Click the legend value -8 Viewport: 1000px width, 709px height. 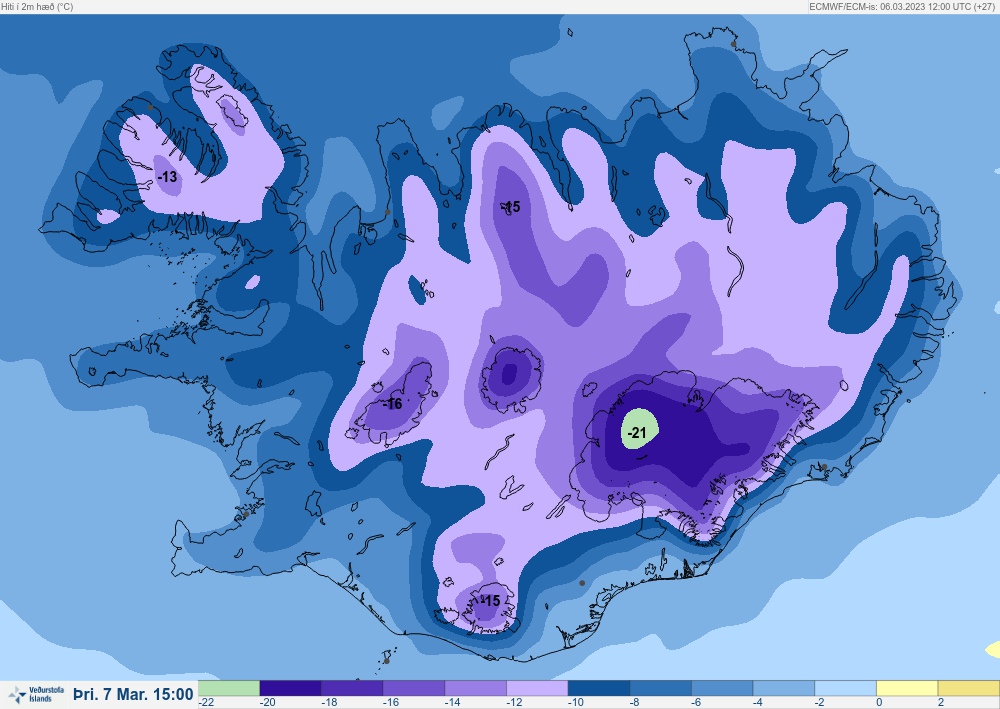point(635,702)
